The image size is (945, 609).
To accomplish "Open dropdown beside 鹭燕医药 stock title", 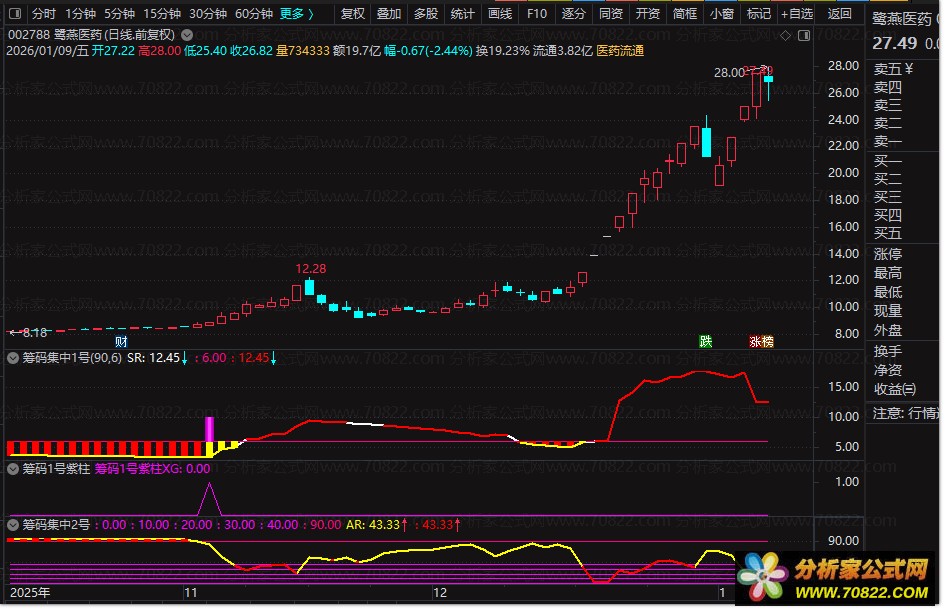I will (x=187, y=35).
